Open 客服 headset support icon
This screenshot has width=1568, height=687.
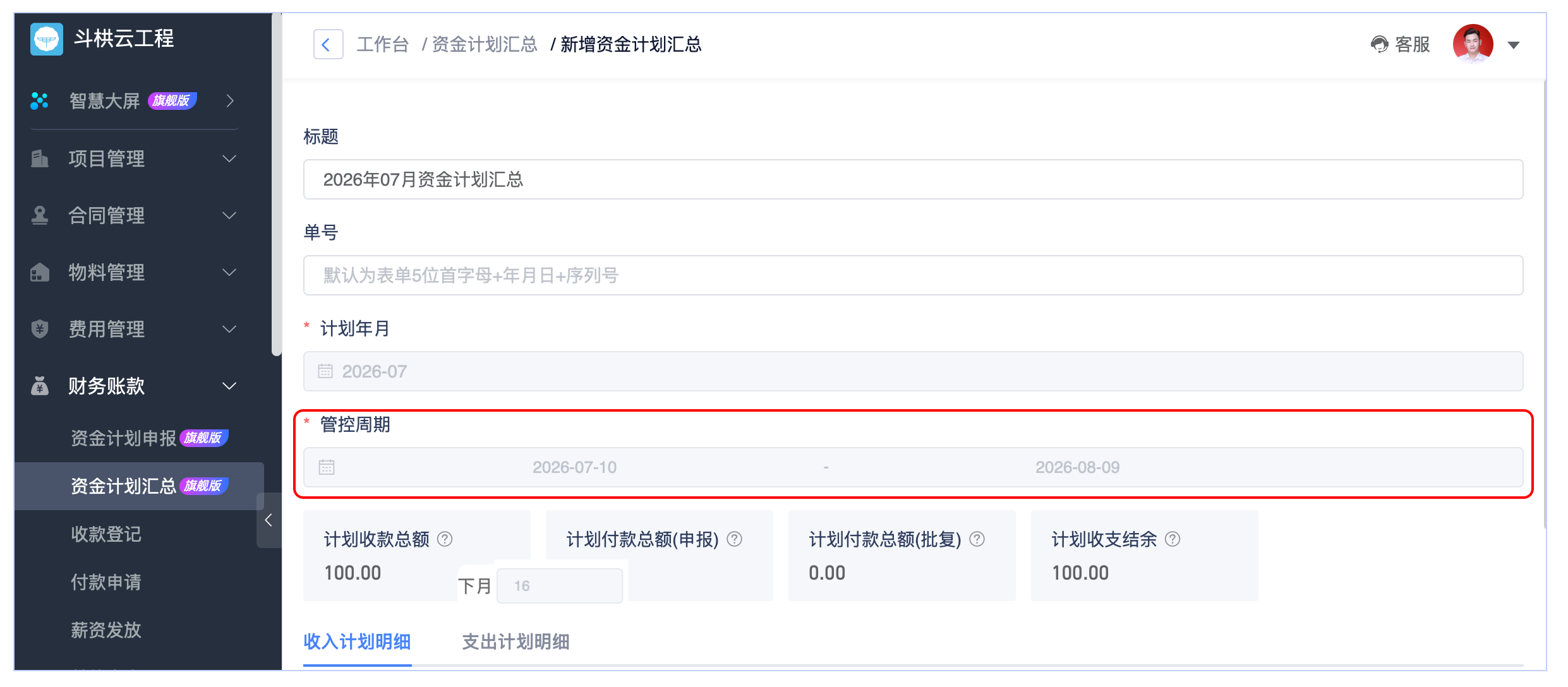coord(1379,44)
